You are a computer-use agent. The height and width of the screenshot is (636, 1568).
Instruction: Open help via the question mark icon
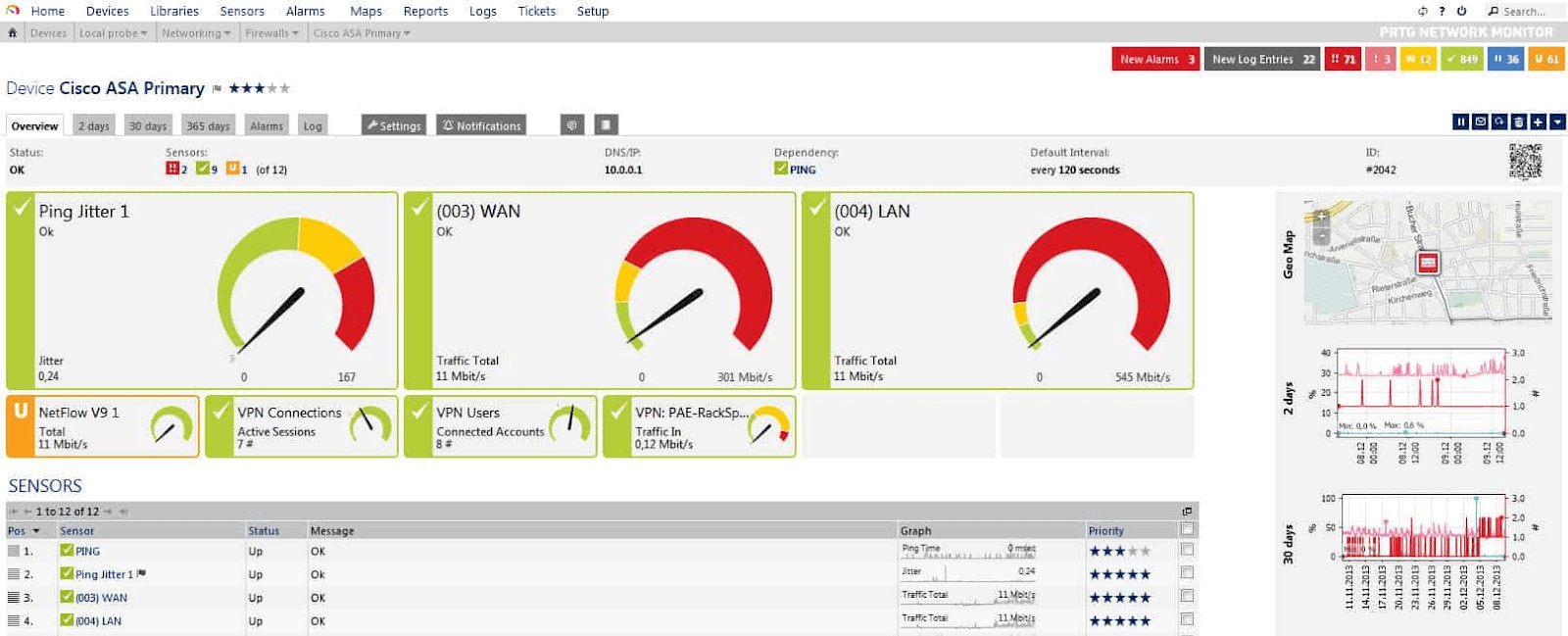tap(1442, 11)
